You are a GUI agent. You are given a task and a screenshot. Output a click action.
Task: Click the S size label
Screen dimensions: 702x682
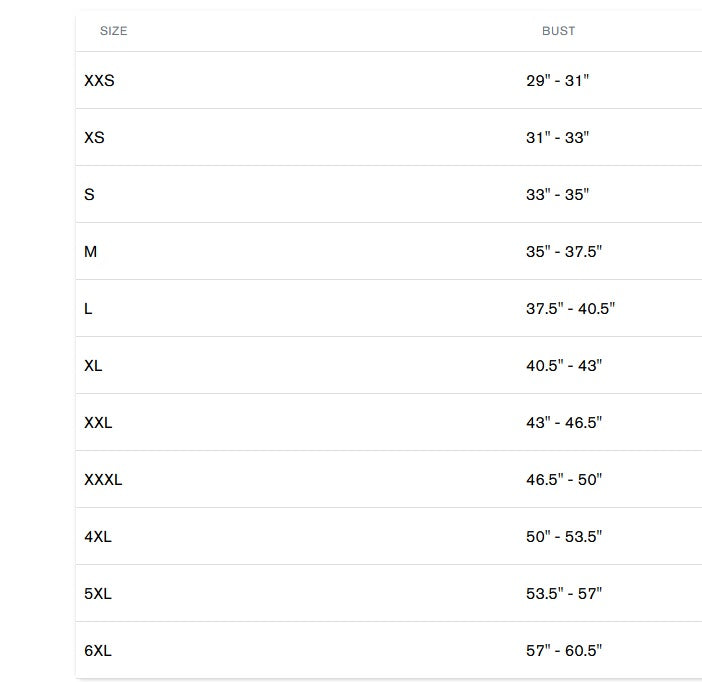point(90,195)
